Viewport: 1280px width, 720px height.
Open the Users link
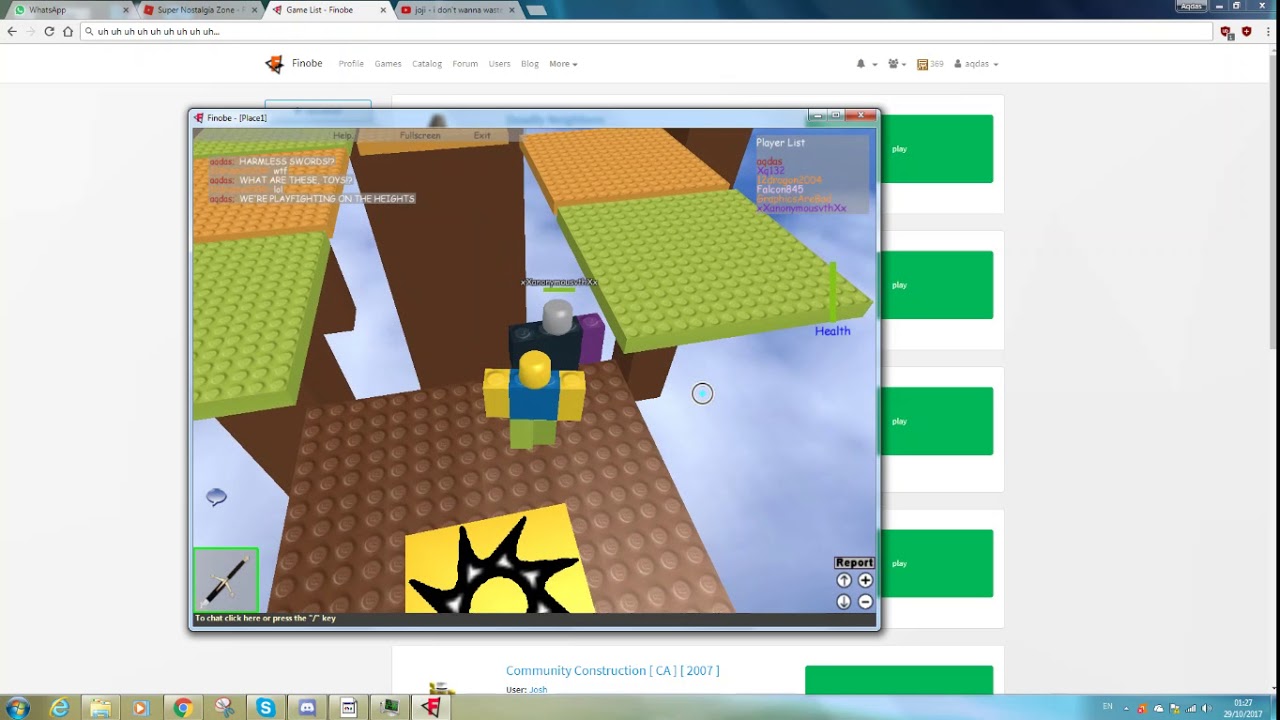pyautogui.click(x=499, y=64)
